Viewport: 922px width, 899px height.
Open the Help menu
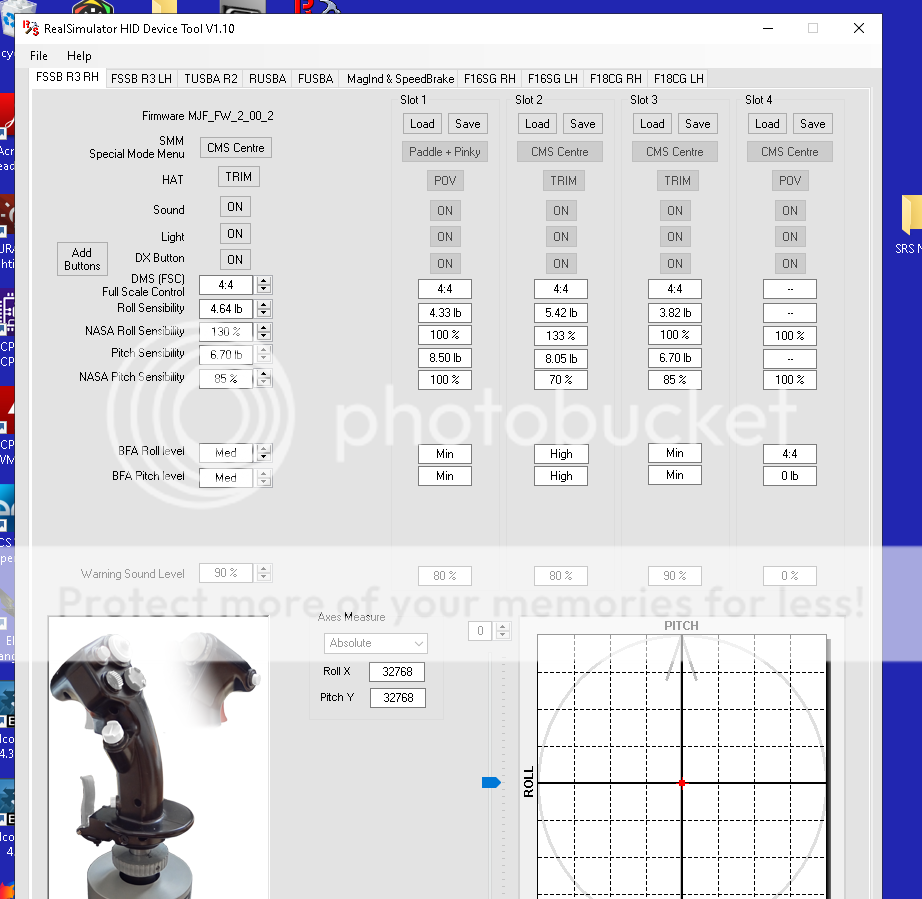point(79,56)
